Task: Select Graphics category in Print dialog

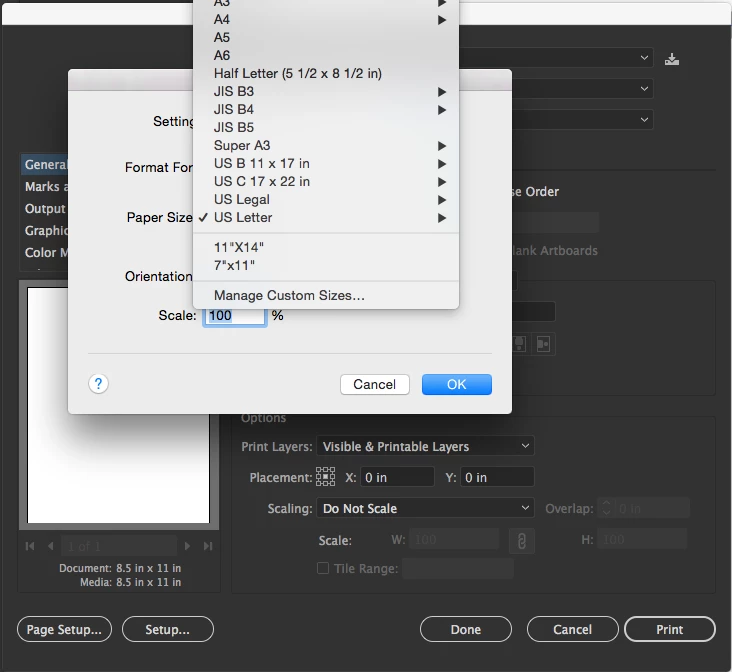Action: (45, 231)
